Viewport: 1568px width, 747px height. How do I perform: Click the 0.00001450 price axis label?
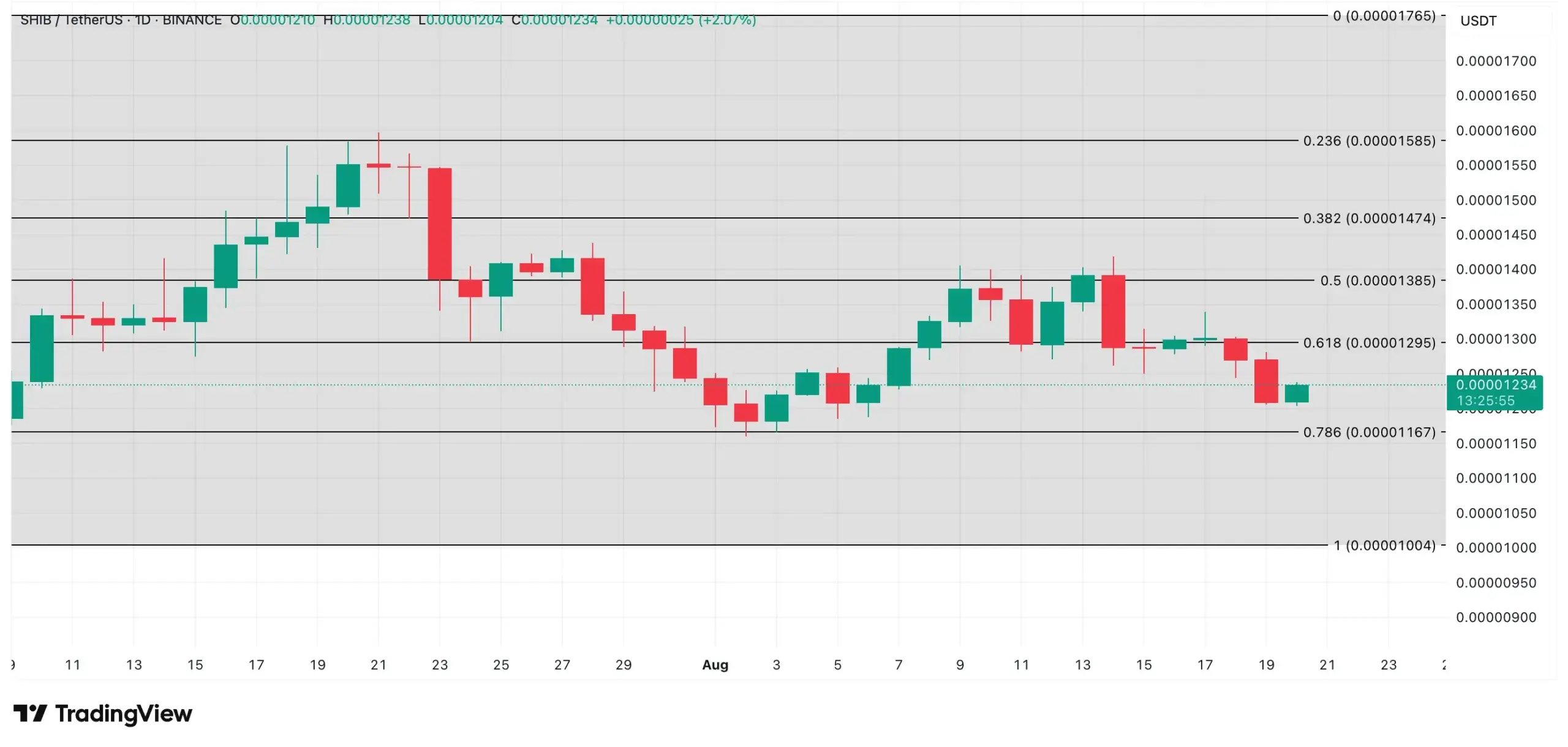coord(1496,235)
